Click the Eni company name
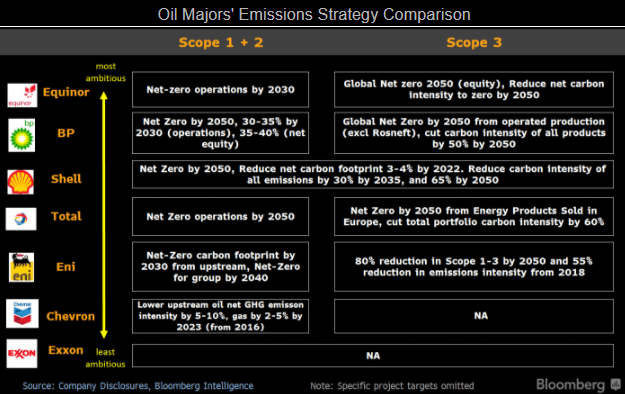 point(66,266)
